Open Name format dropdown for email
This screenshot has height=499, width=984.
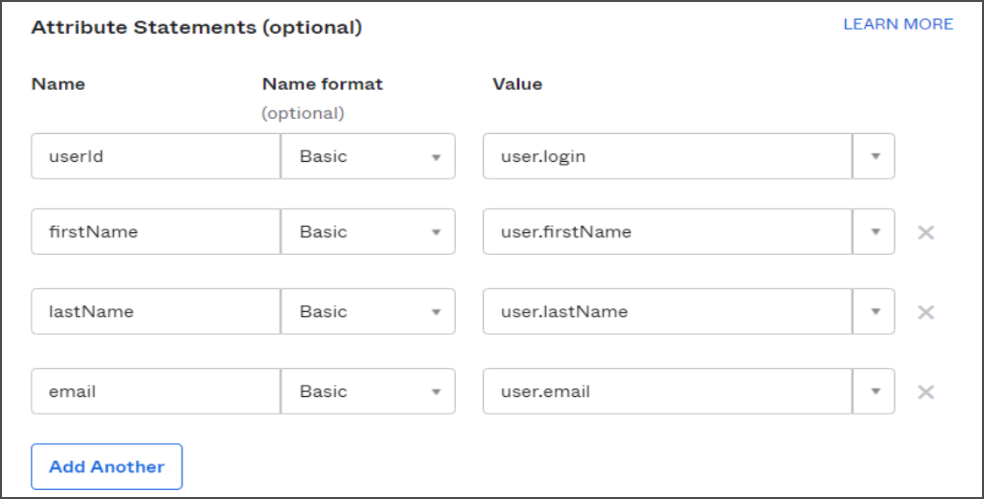(x=368, y=391)
